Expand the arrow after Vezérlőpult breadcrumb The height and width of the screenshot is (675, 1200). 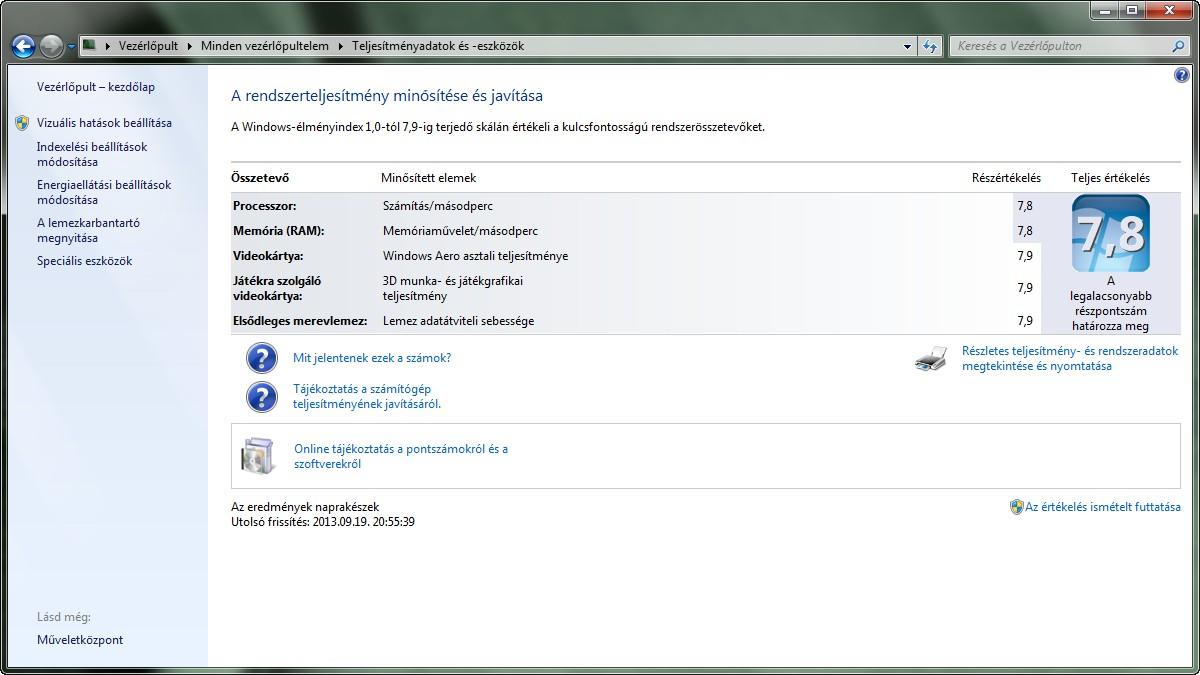190,46
